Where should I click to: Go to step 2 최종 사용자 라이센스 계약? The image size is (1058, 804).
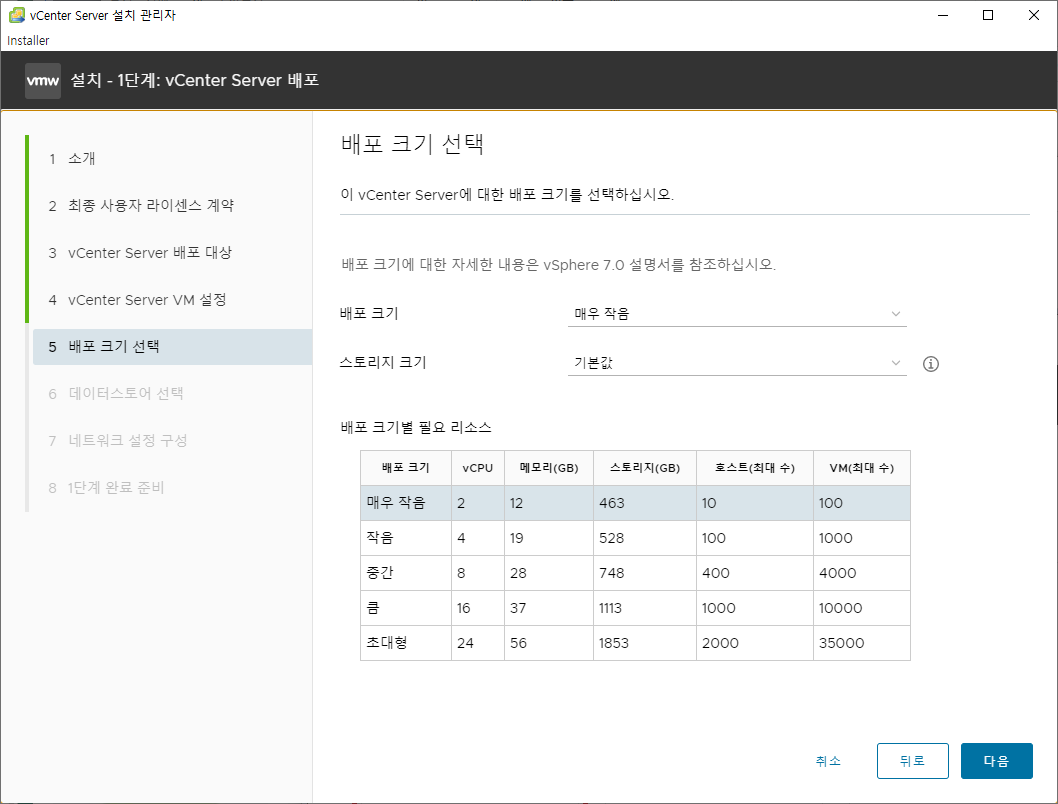pos(172,206)
